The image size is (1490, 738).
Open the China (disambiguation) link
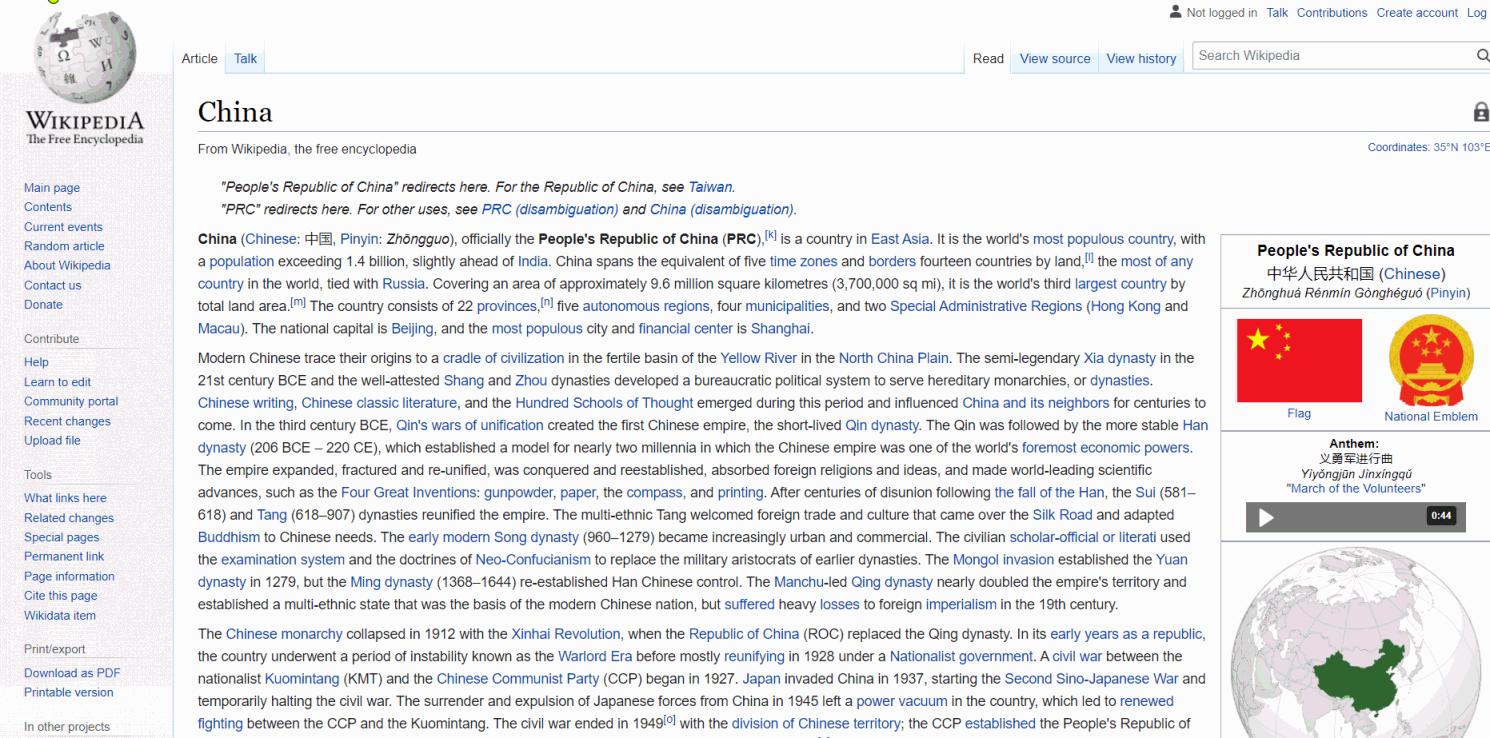pos(722,210)
